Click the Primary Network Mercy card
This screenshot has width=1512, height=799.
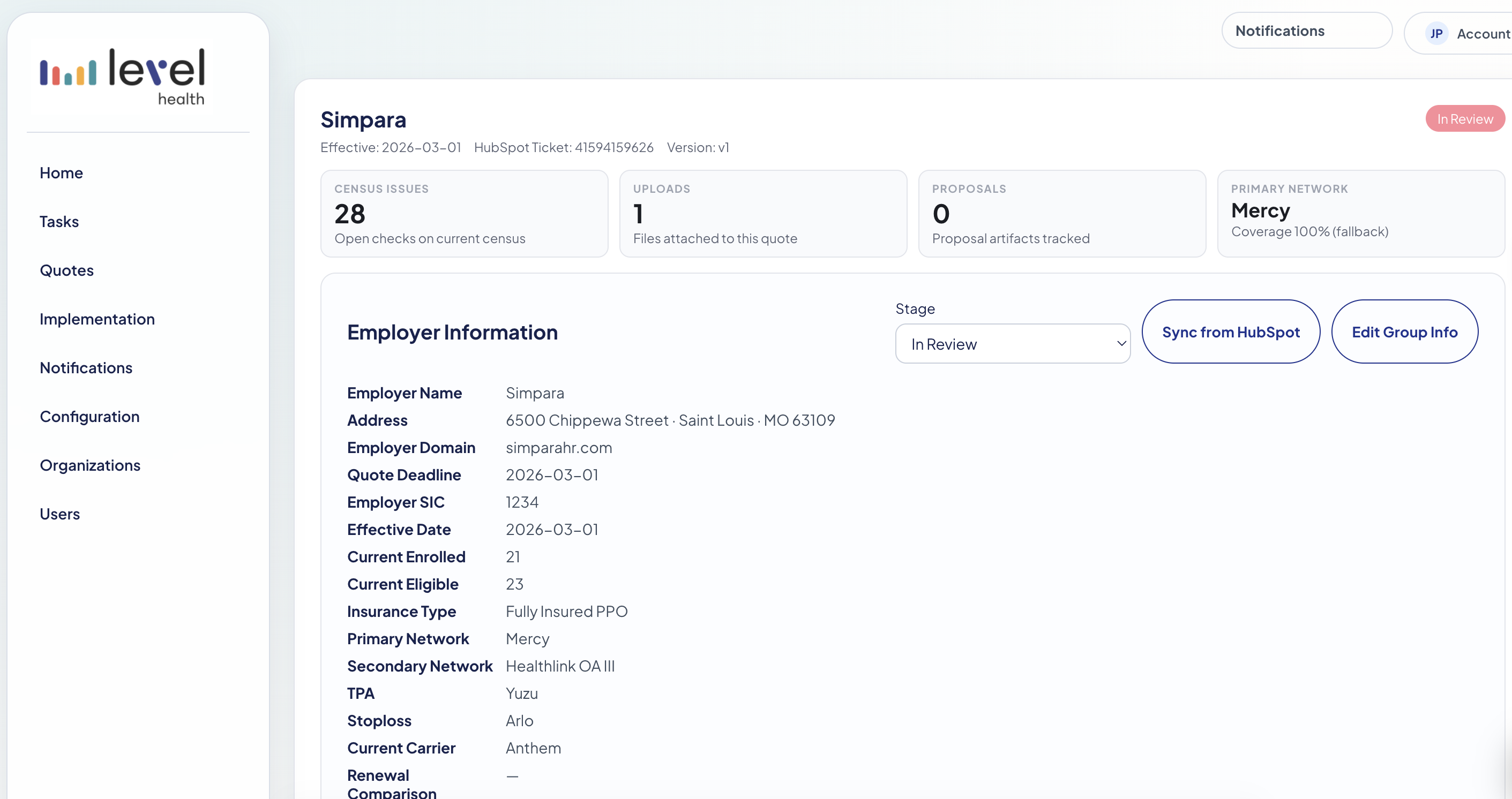[x=1360, y=214]
